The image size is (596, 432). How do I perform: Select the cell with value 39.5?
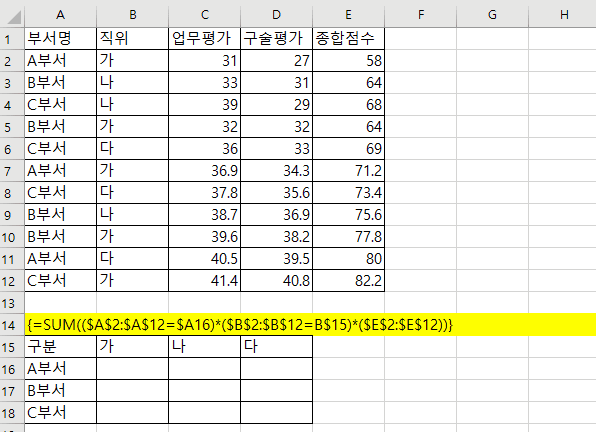click(x=276, y=259)
